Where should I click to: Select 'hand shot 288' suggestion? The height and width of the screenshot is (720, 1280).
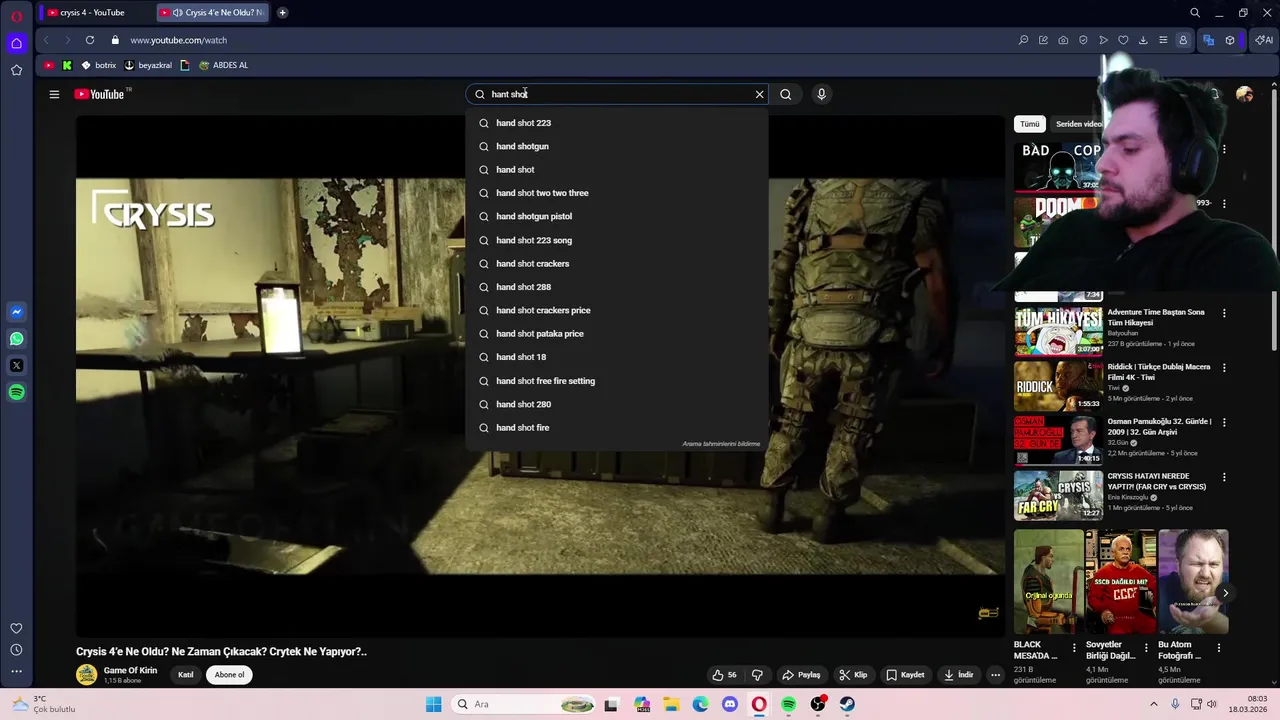pos(617,287)
